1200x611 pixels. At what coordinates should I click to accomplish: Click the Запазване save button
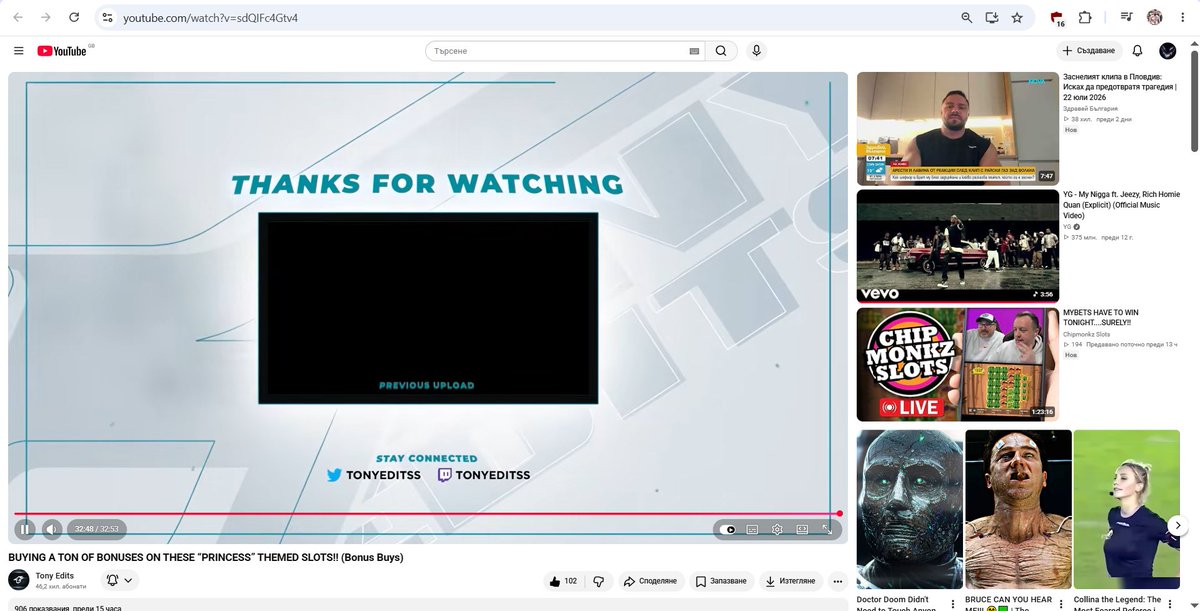point(721,581)
